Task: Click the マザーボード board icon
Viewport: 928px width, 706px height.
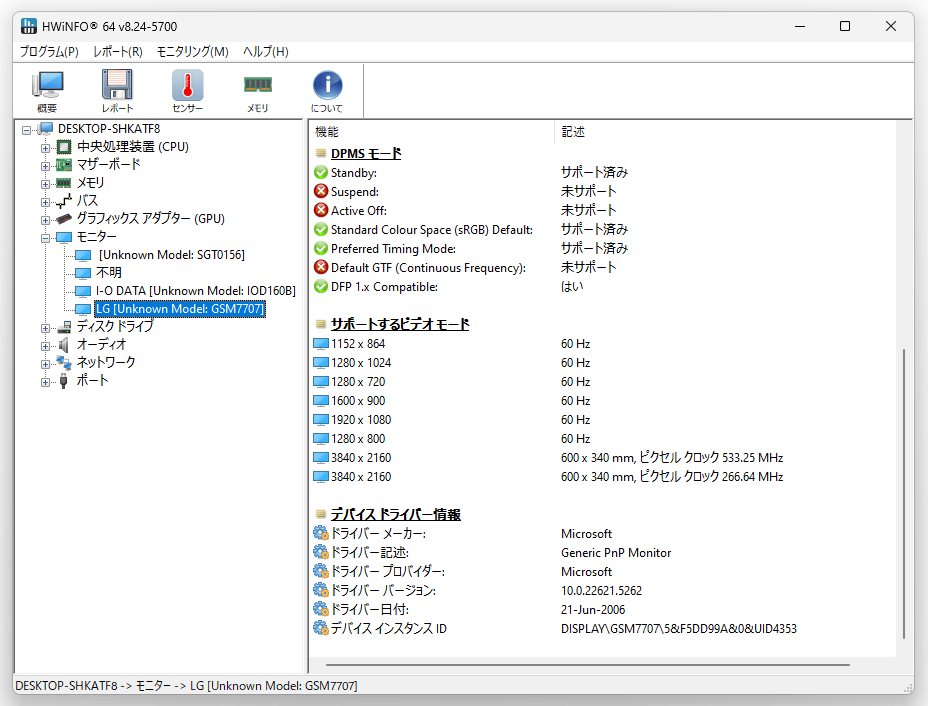Action: pos(64,165)
